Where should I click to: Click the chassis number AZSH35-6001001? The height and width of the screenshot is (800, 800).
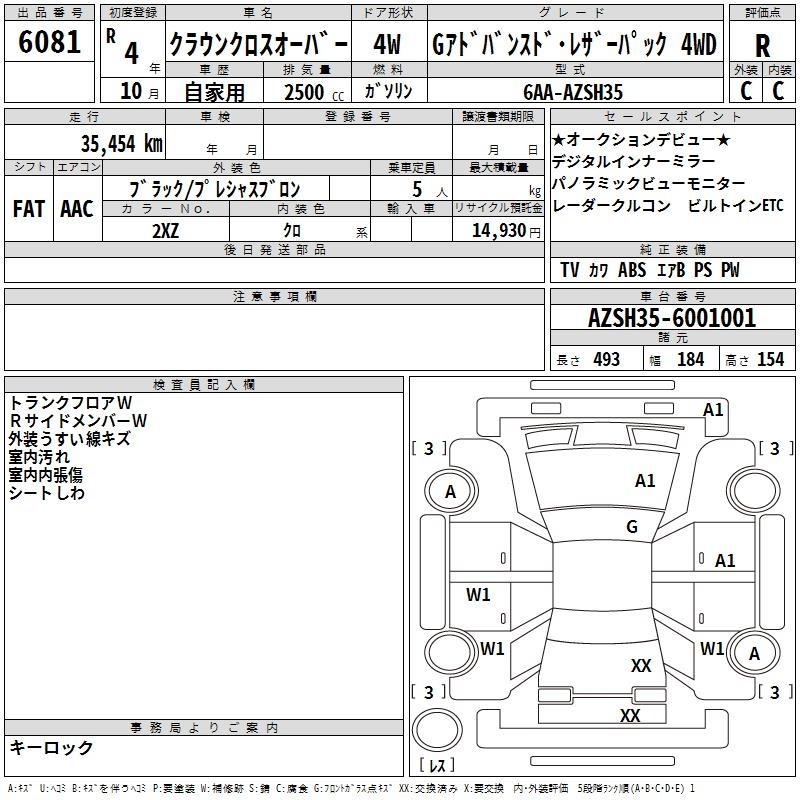point(672,319)
